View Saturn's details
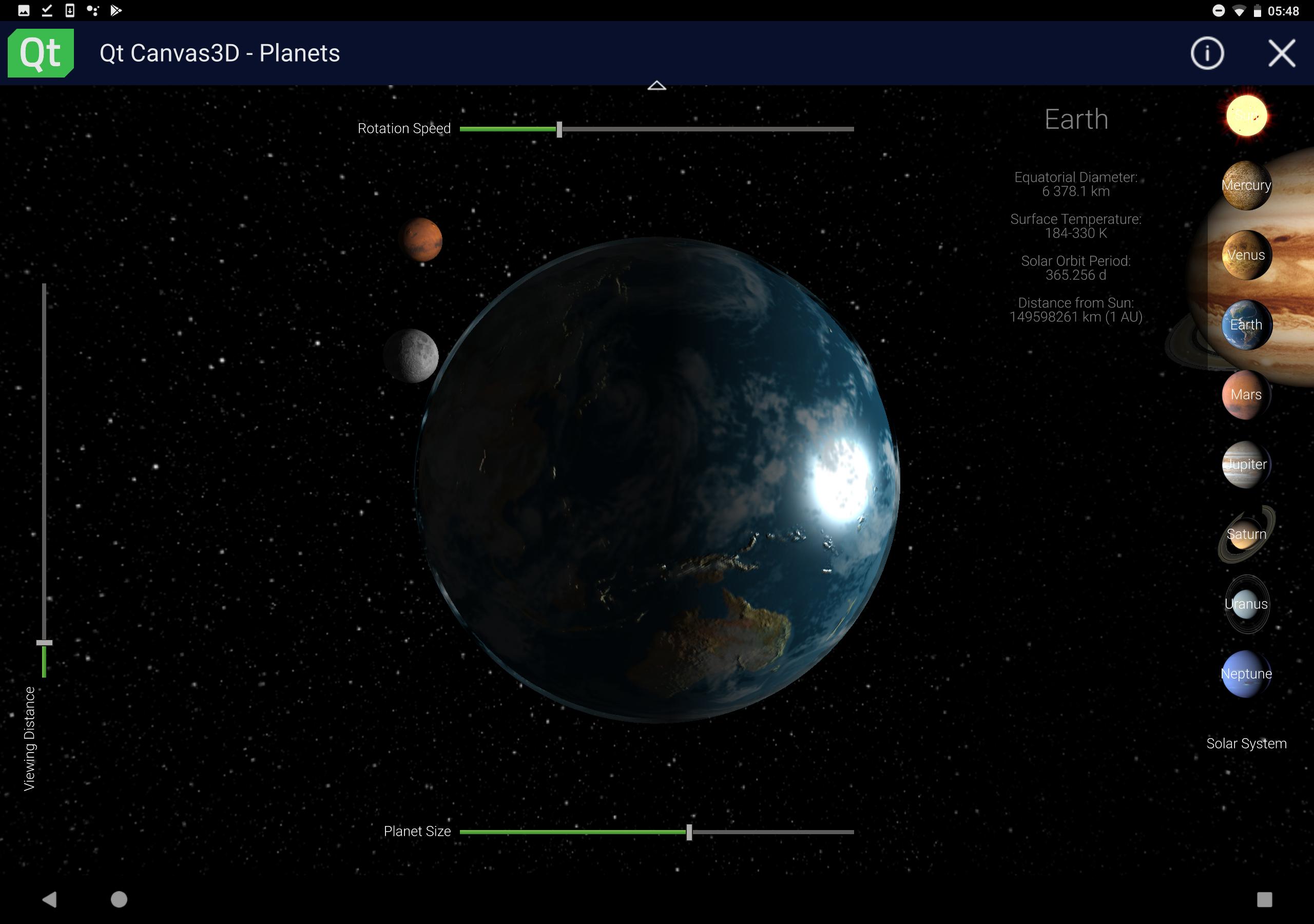 coord(1246,533)
